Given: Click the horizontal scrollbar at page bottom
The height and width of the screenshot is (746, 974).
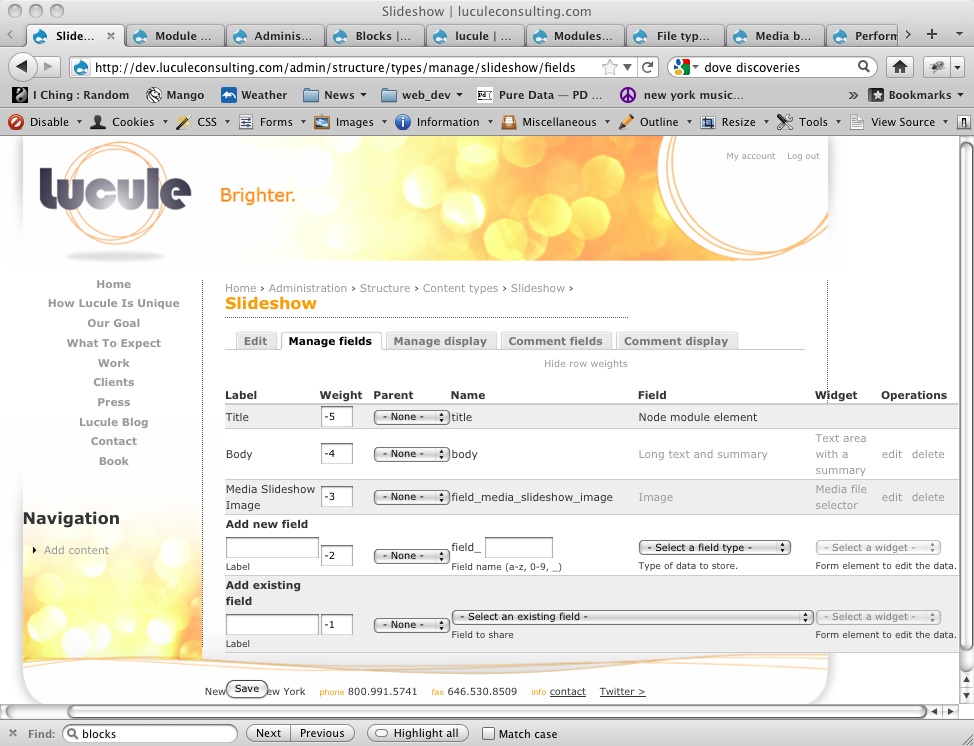Looking at the screenshot, I should pos(497,711).
